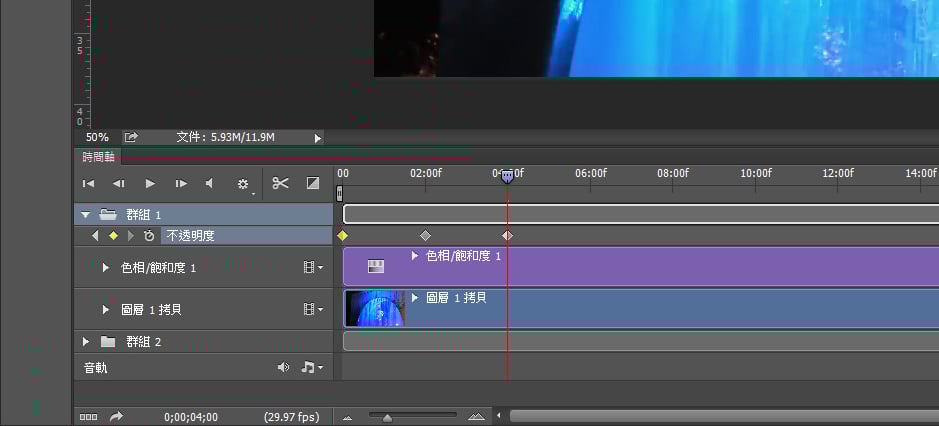
Task: Click the convert to frame animation icon
Action: click(x=88, y=417)
